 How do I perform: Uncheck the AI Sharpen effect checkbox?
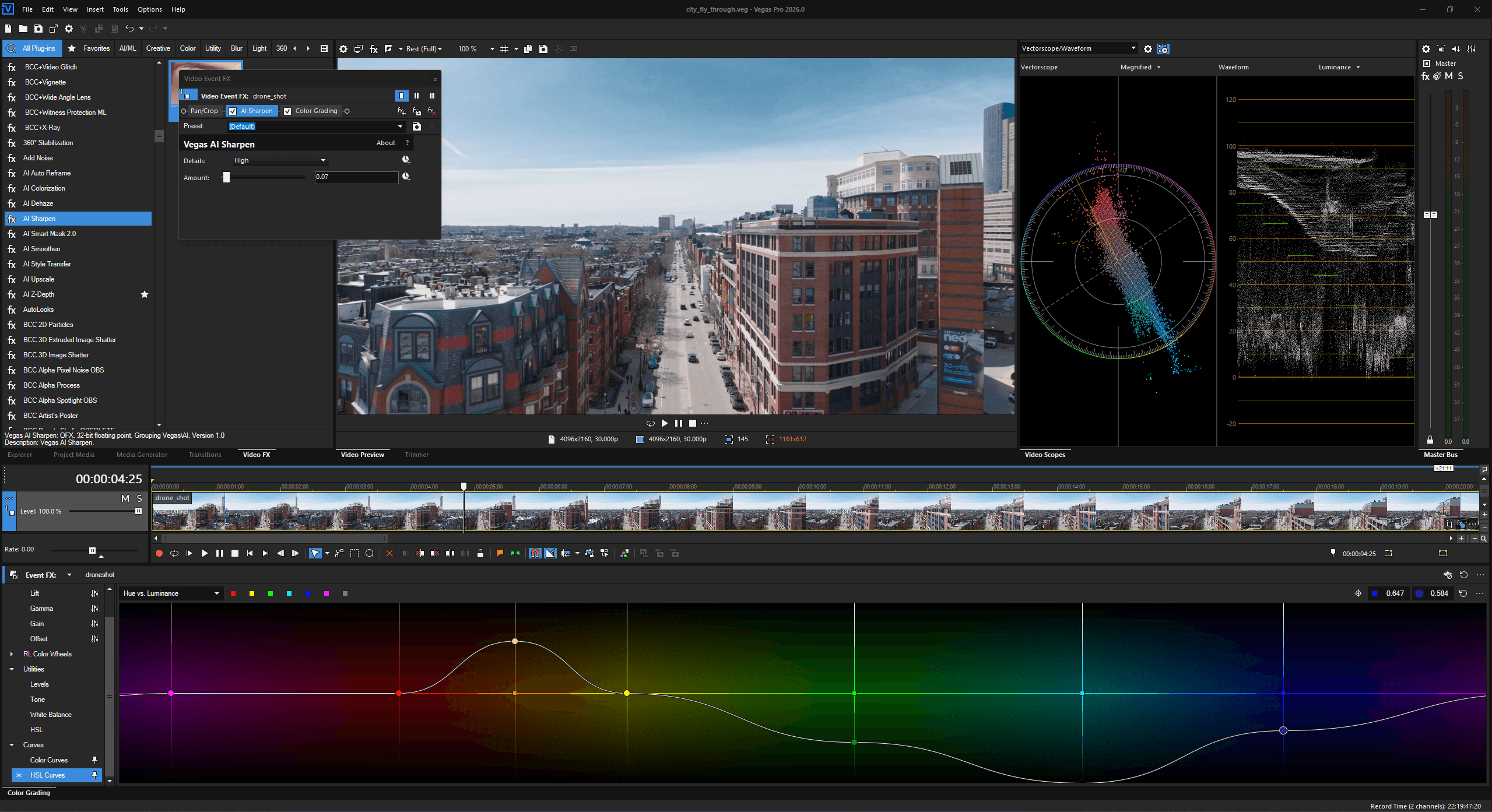233,111
